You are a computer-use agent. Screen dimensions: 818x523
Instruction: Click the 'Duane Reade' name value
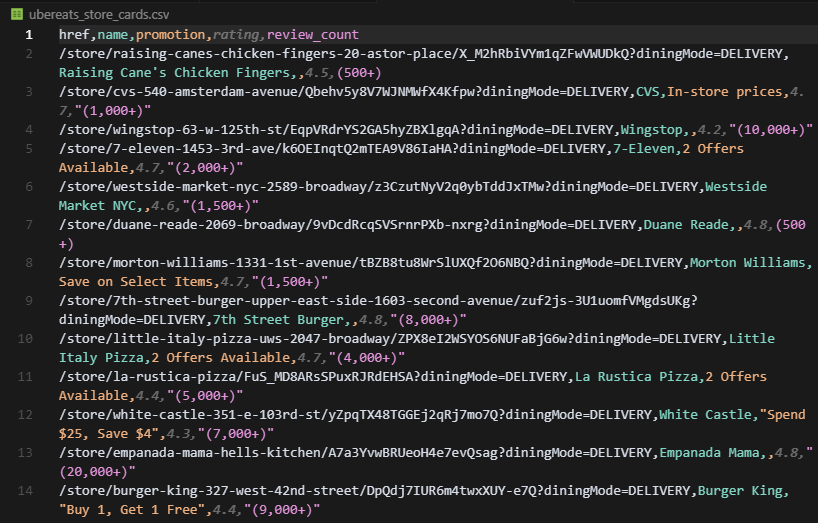point(686,224)
